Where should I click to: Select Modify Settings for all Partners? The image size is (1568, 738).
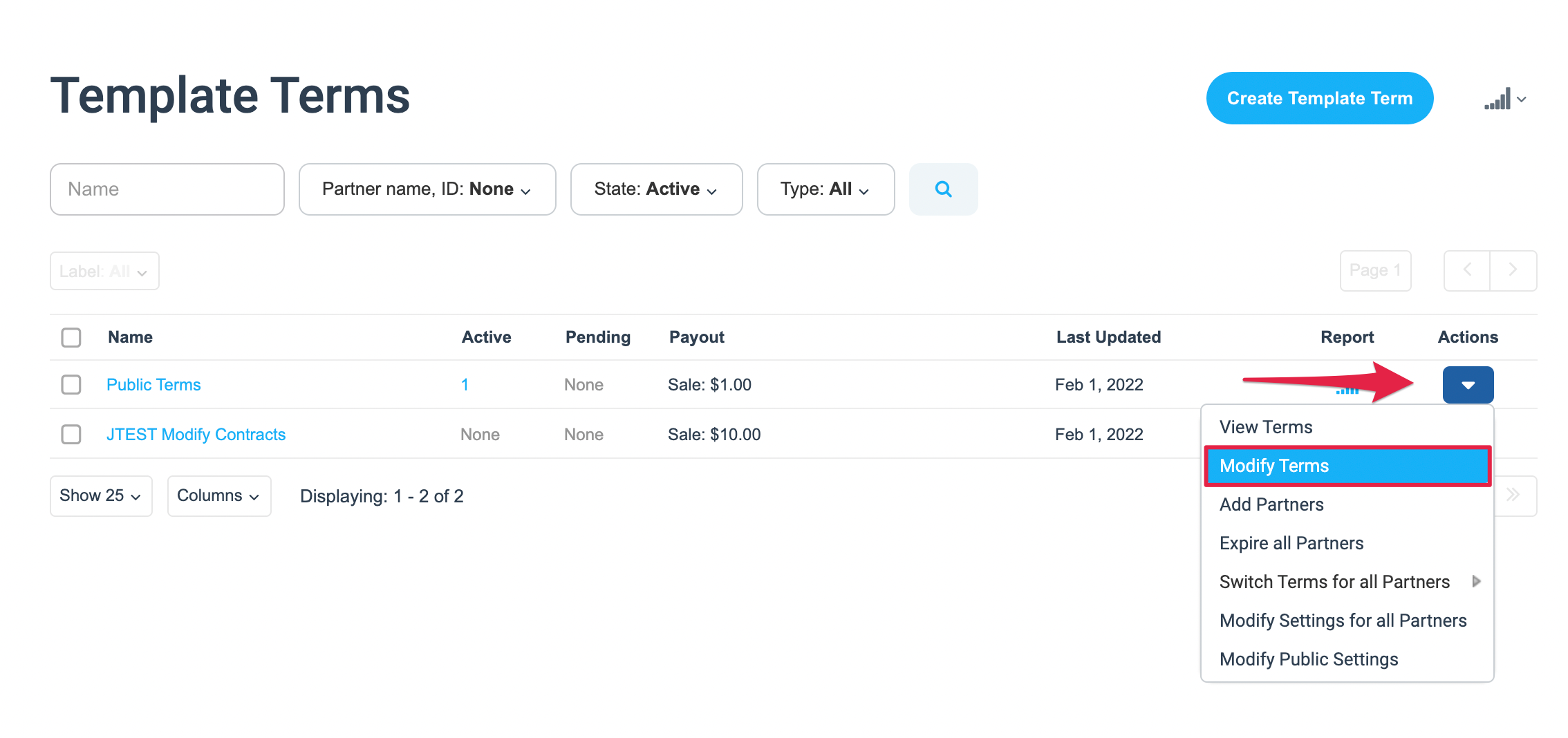click(1347, 621)
